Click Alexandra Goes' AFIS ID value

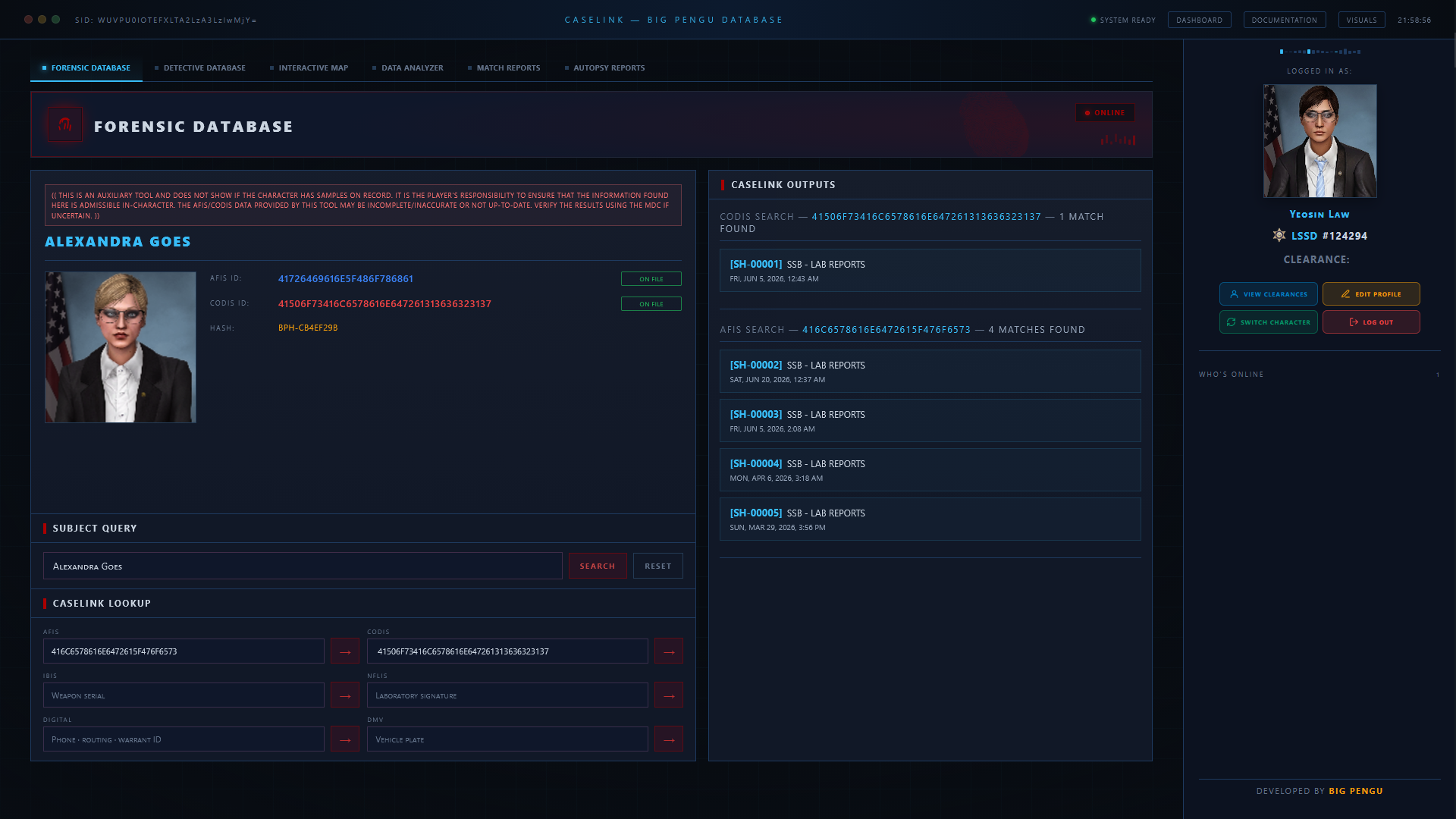click(x=346, y=279)
